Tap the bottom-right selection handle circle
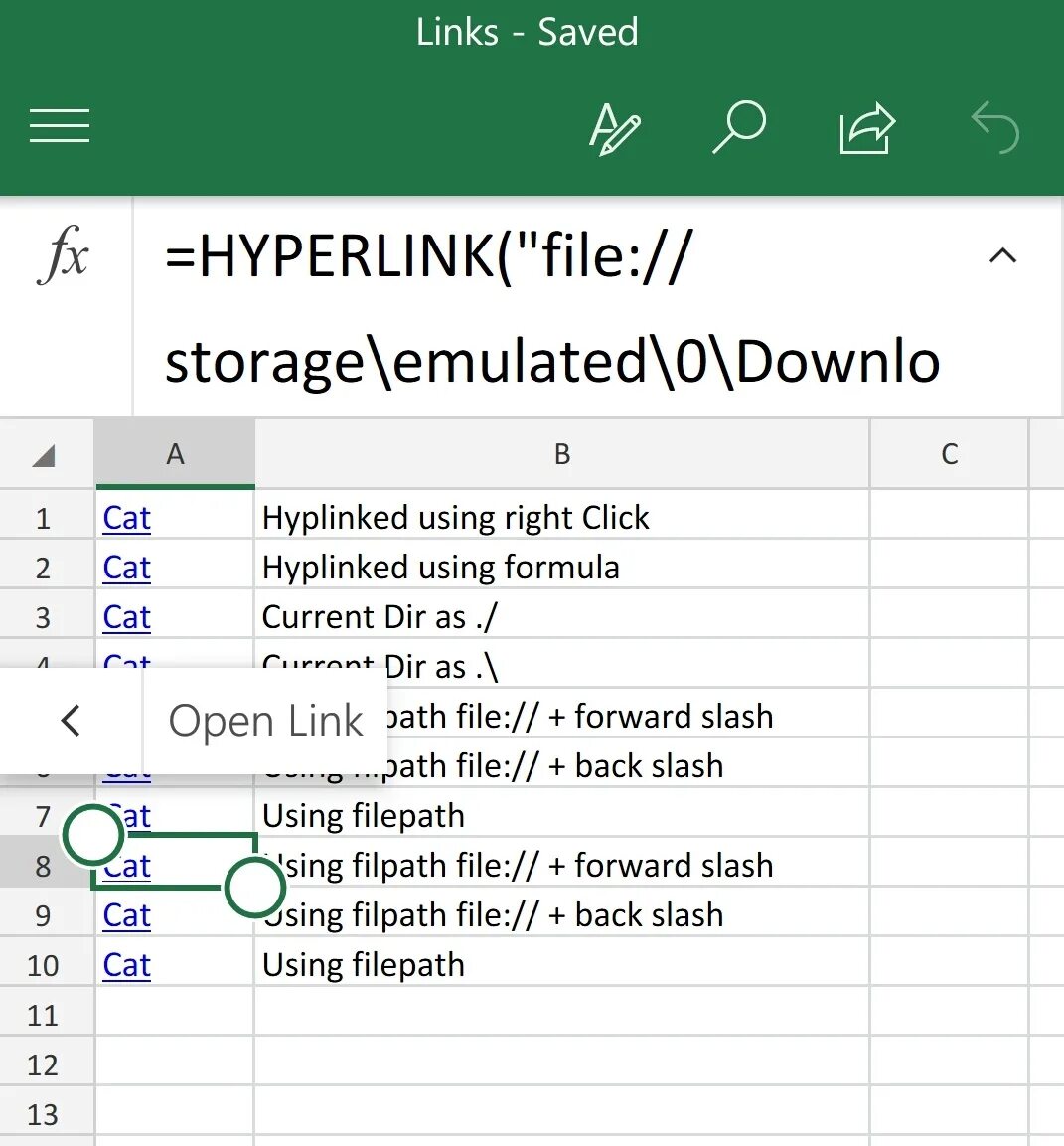Viewport: 1064px width, 1146px height. [x=254, y=888]
